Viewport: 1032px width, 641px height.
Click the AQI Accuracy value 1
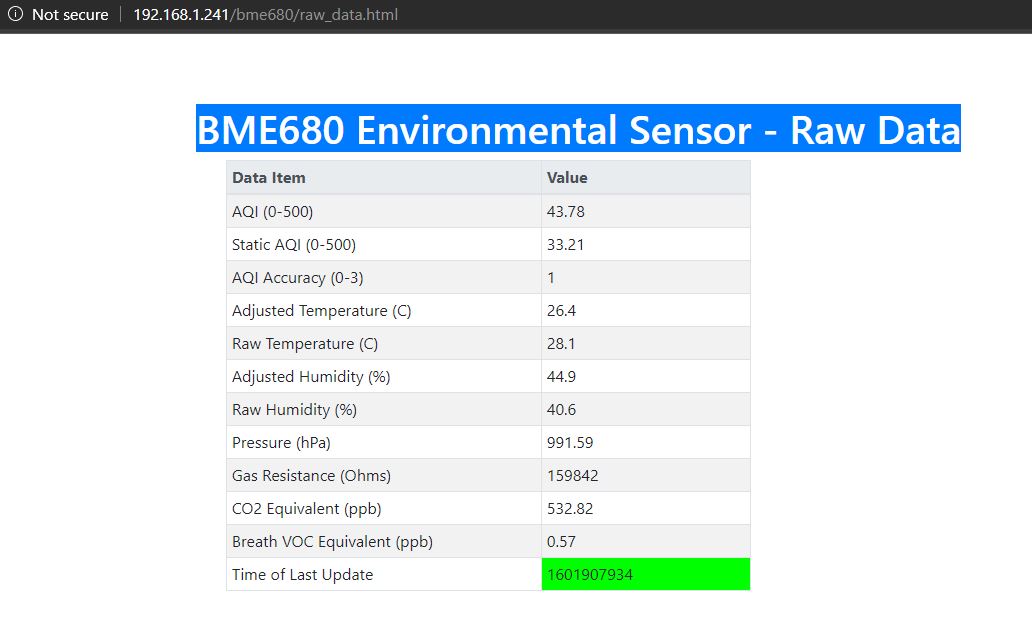(551, 278)
